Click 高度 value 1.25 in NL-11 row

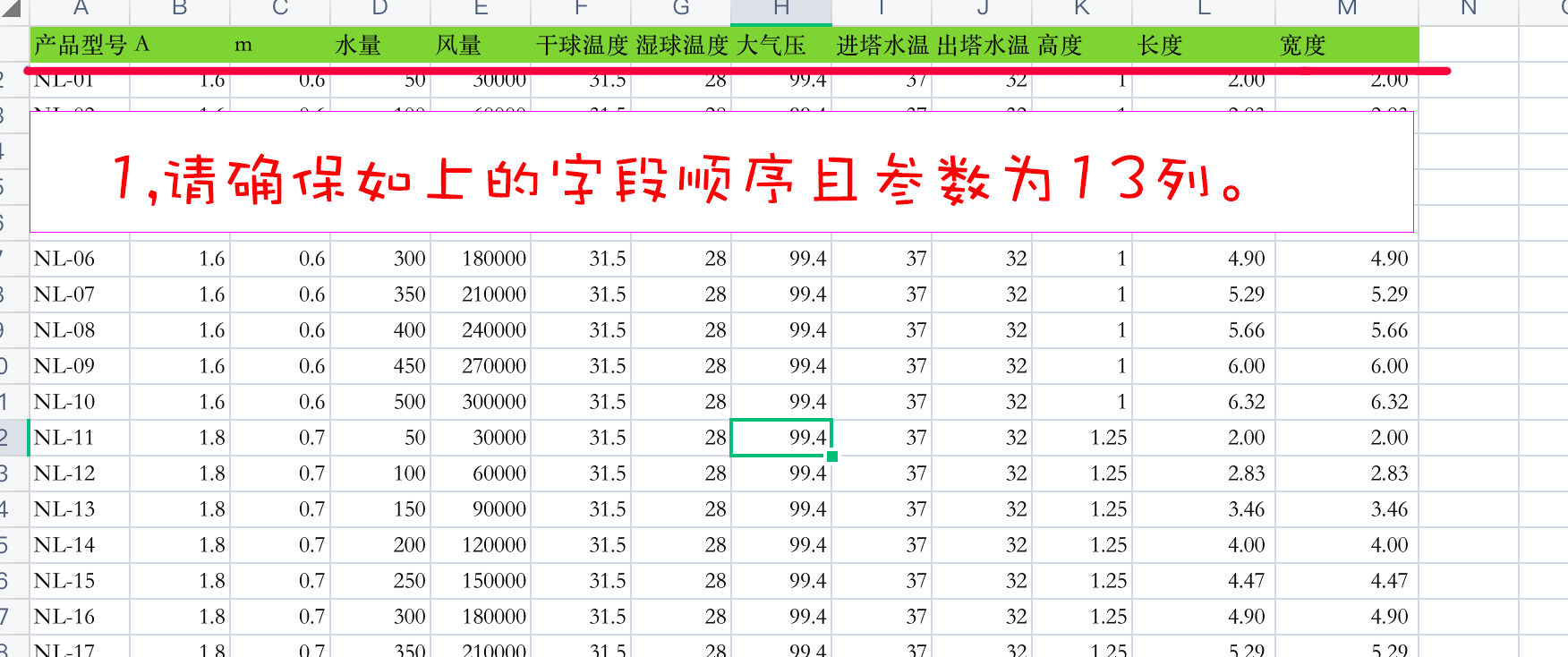click(x=1082, y=438)
